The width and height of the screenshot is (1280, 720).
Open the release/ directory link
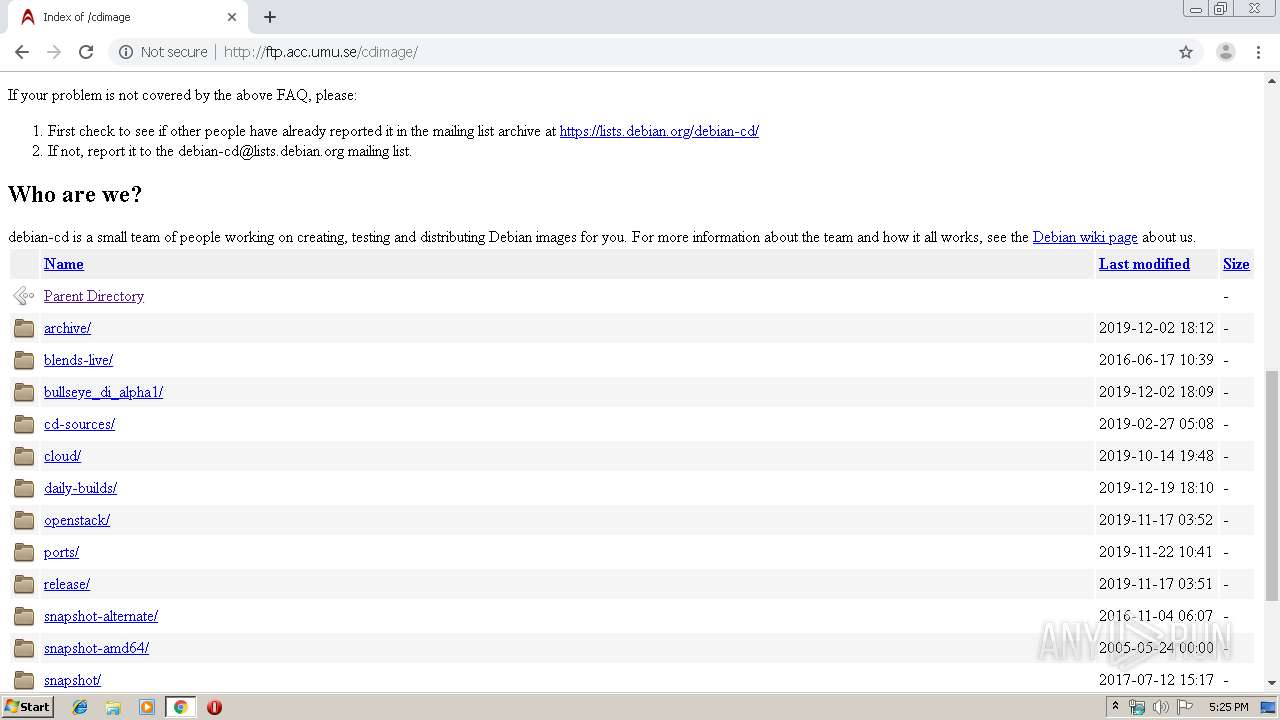point(67,584)
